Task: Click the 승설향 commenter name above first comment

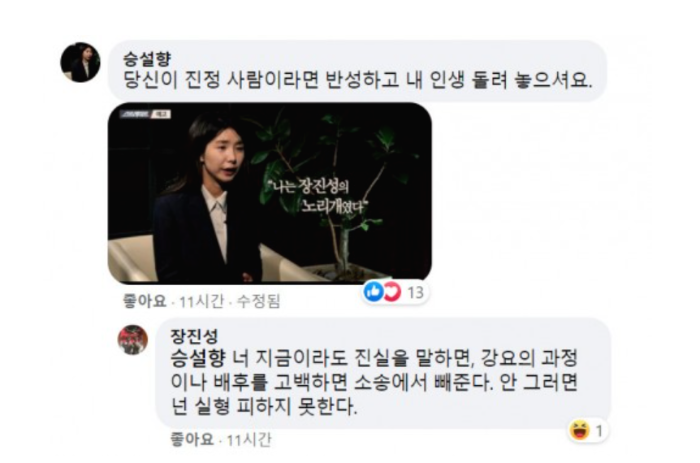Action: (147, 58)
